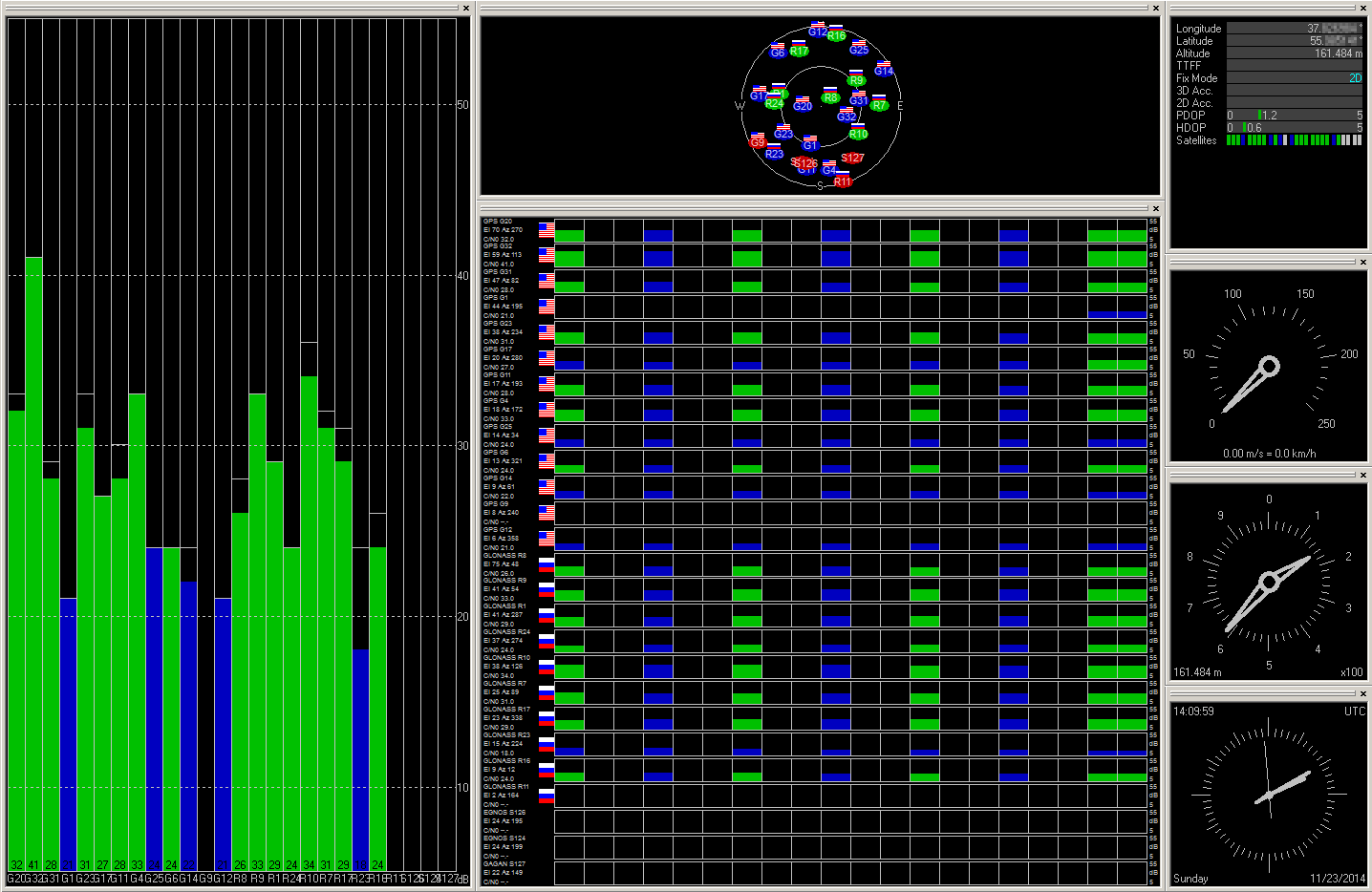Select the red S127 SBAS marker
The width and height of the screenshot is (1372, 892).
tap(852, 159)
